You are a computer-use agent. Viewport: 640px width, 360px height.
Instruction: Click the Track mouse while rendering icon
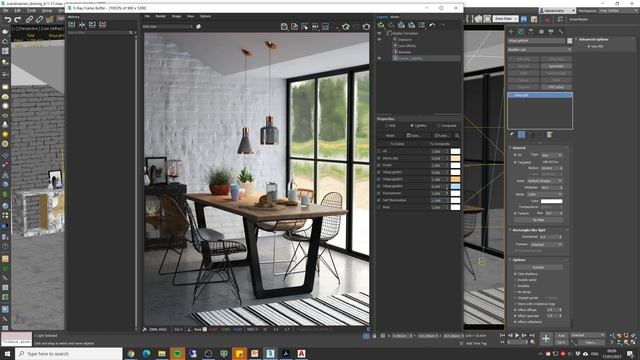pyautogui.click(x=304, y=27)
